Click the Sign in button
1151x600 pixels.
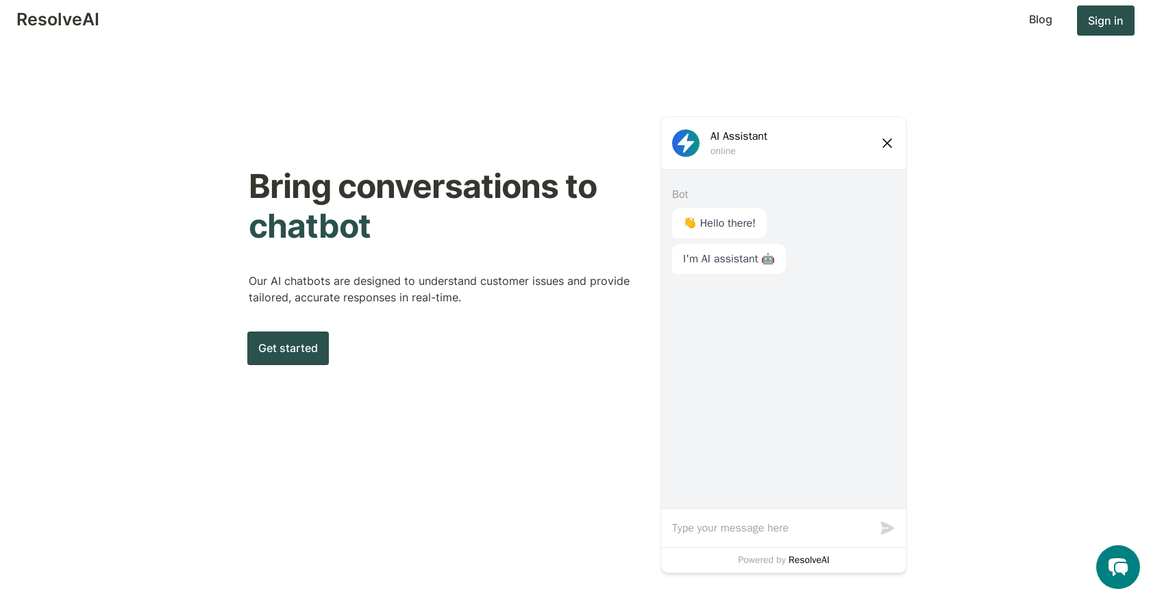[1105, 20]
